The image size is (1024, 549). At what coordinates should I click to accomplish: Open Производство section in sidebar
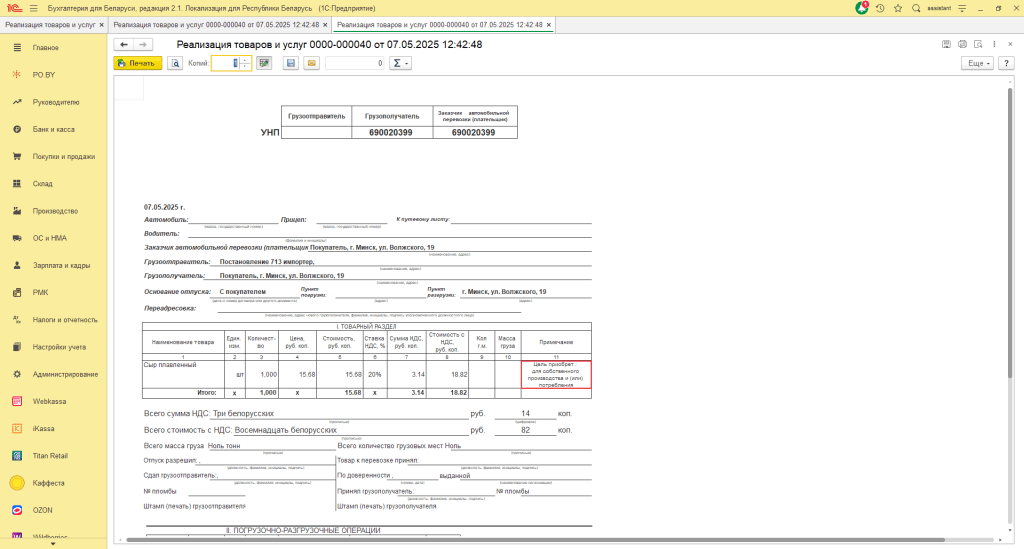click(x=54, y=211)
